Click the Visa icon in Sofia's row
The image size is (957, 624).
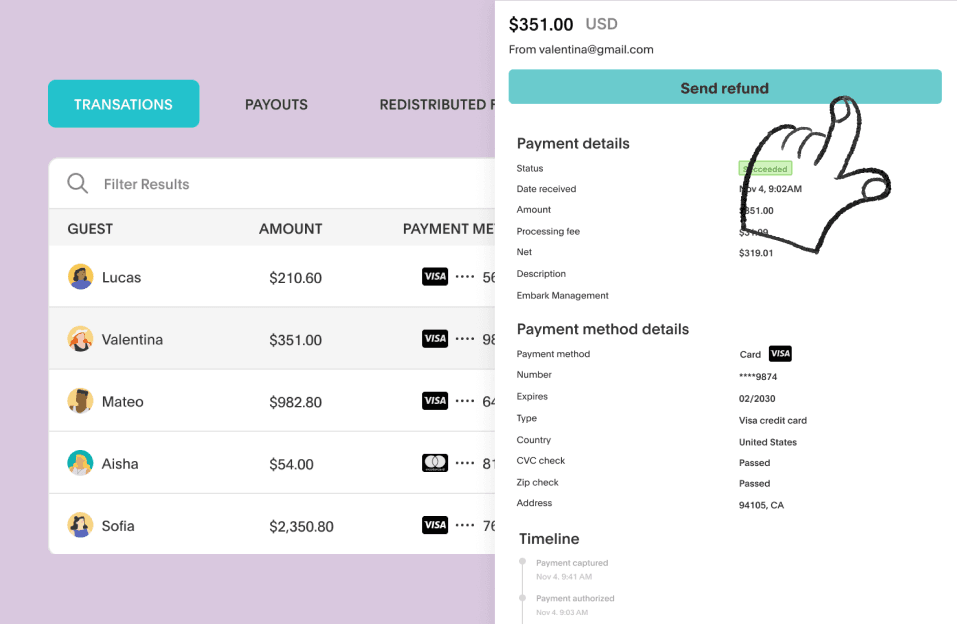tap(435, 525)
